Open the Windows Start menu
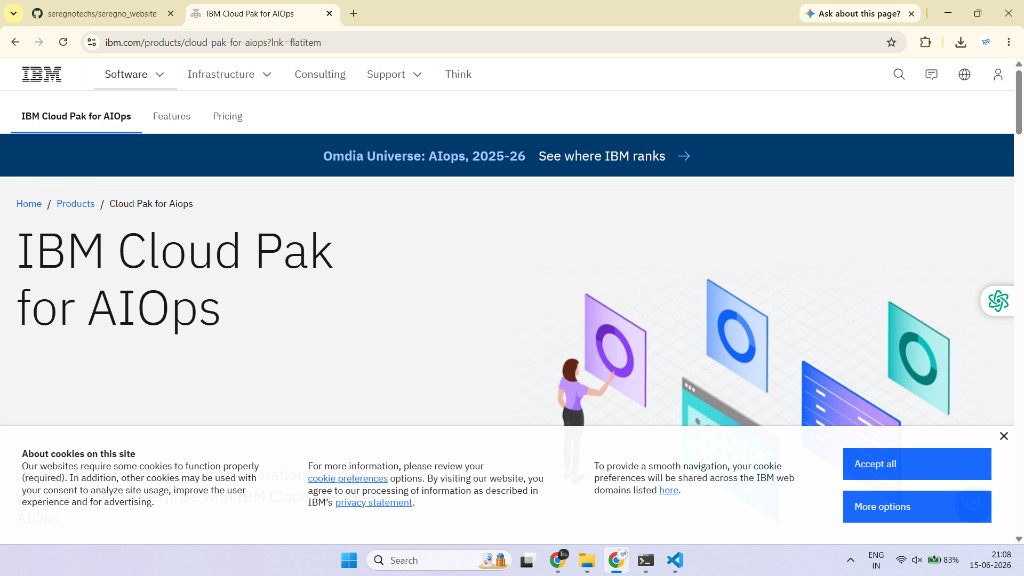Screen dimensions: 1024x576 [x=349, y=560]
